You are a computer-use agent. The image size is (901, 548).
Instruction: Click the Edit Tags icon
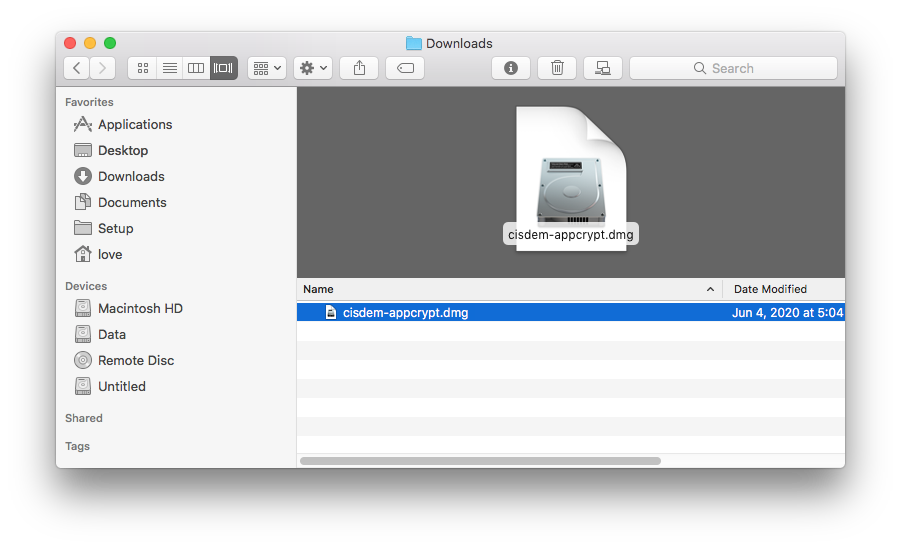pos(405,68)
